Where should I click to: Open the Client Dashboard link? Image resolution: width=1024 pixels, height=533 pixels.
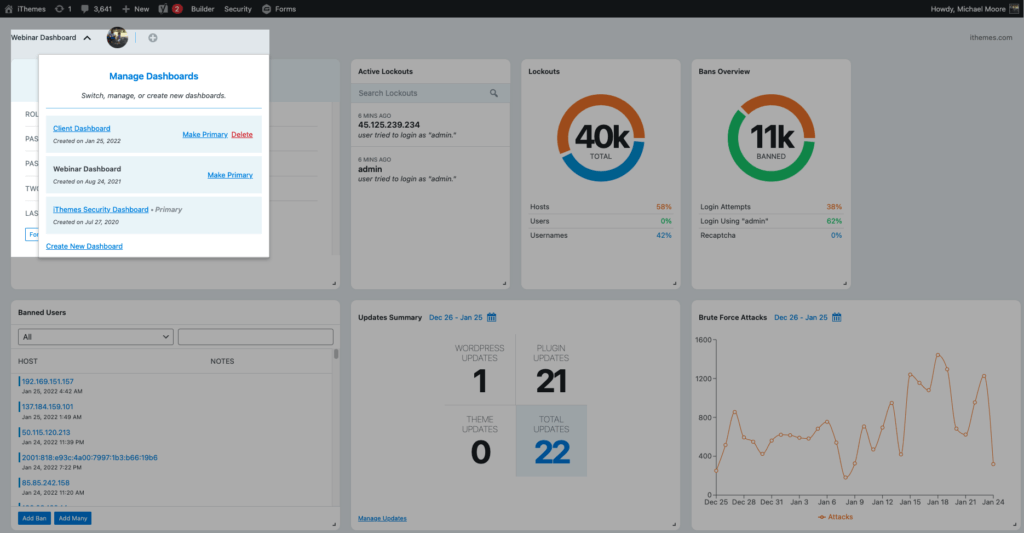[82, 128]
